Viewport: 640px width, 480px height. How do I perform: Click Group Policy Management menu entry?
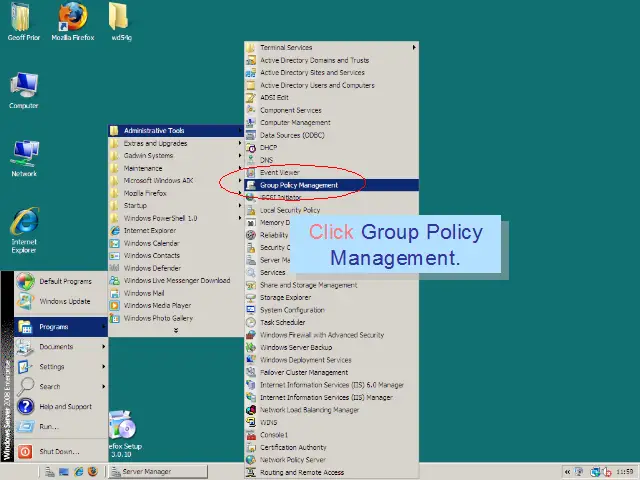point(299,185)
